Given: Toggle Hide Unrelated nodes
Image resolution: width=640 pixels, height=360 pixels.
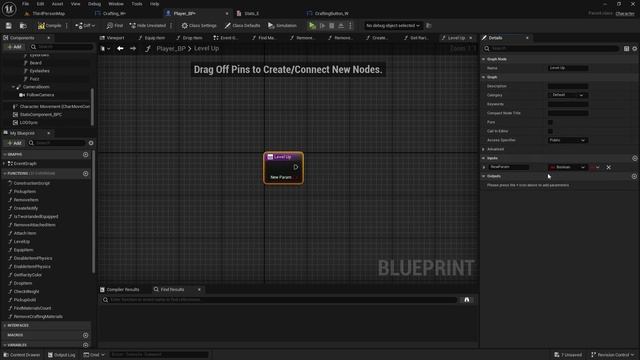Looking at the screenshot, I should [147, 26].
